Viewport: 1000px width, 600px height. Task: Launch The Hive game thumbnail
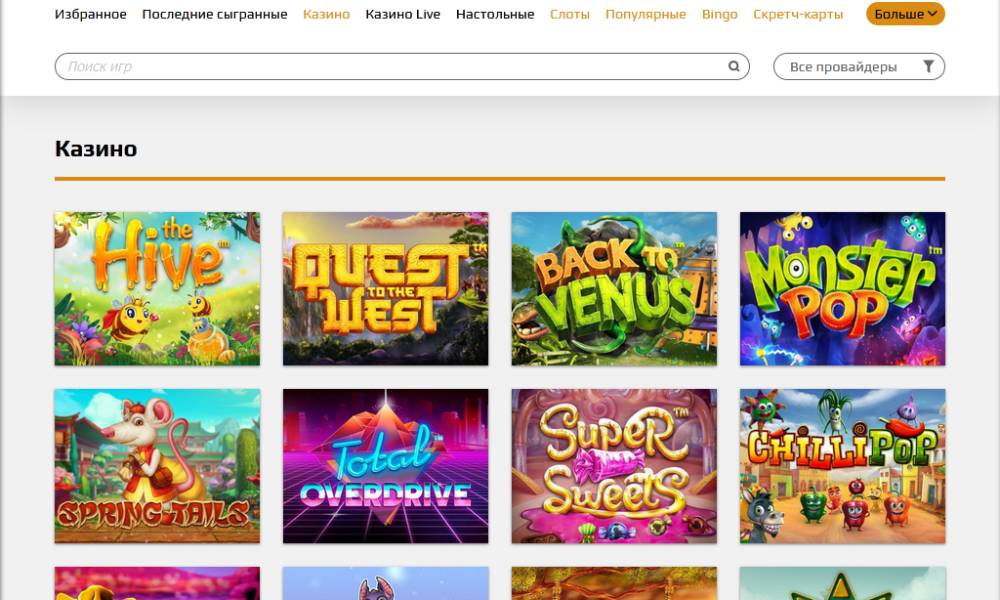(158, 289)
